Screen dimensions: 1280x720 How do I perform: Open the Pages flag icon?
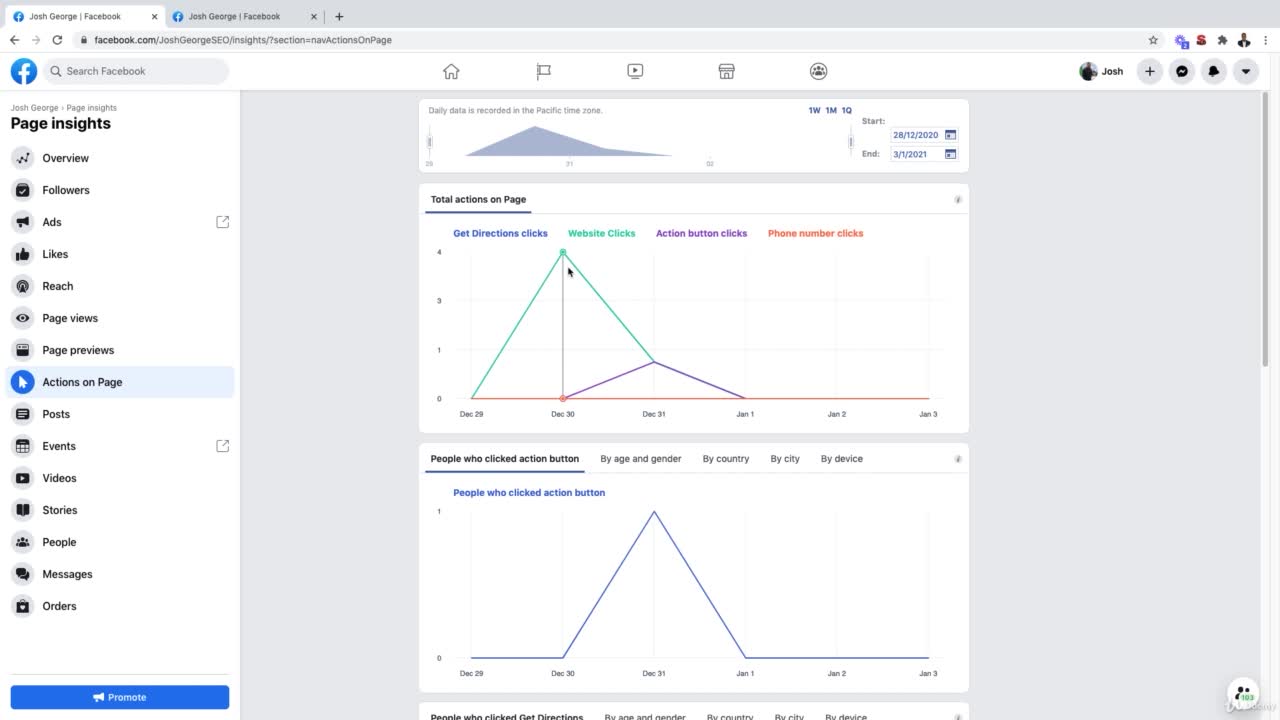pyautogui.click(x=543, y=71)
